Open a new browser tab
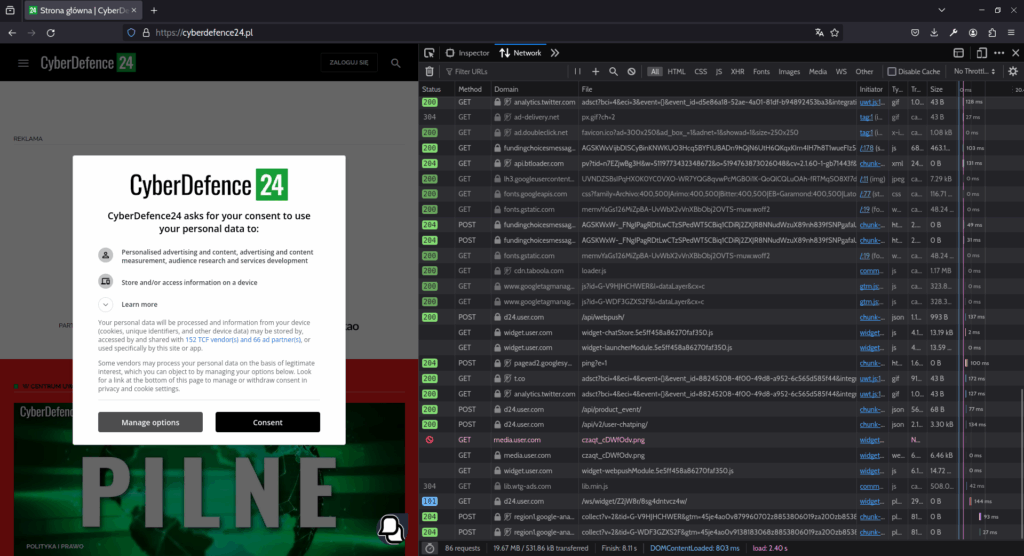This screenshot has height=556, width=1024. point(154,10)
